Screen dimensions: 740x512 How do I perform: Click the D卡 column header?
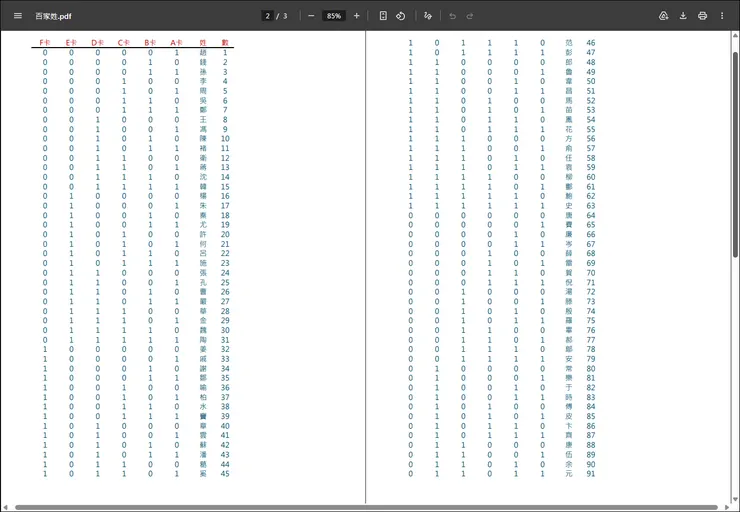point(97,42)
